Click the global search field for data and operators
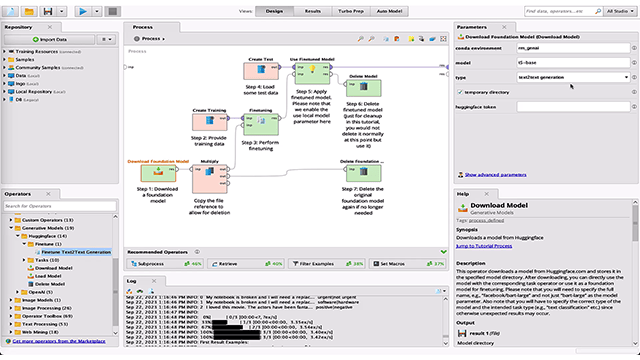The width and height of the screenshot is (640, 360). coord(562,11)
